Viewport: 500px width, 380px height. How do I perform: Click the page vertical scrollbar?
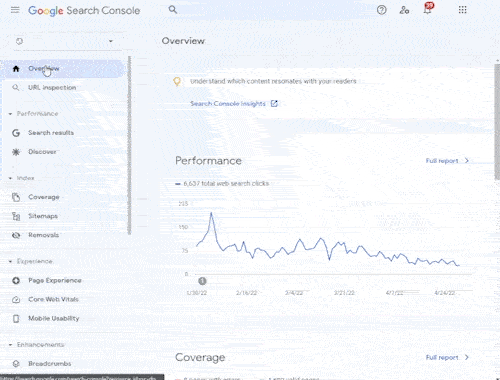[497, 122]
